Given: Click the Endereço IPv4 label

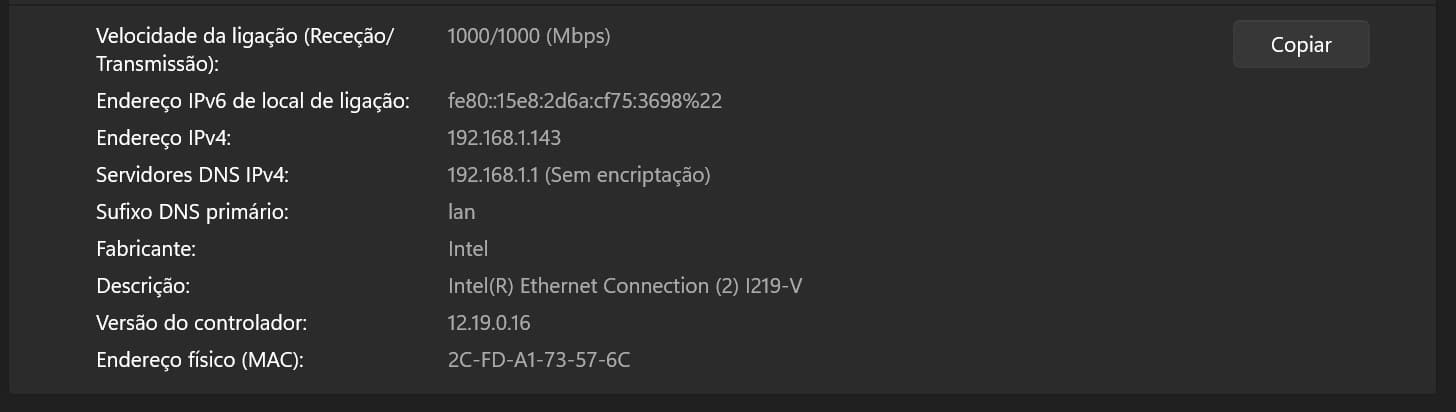Looking at the screenshot, I should coord(164,138).
